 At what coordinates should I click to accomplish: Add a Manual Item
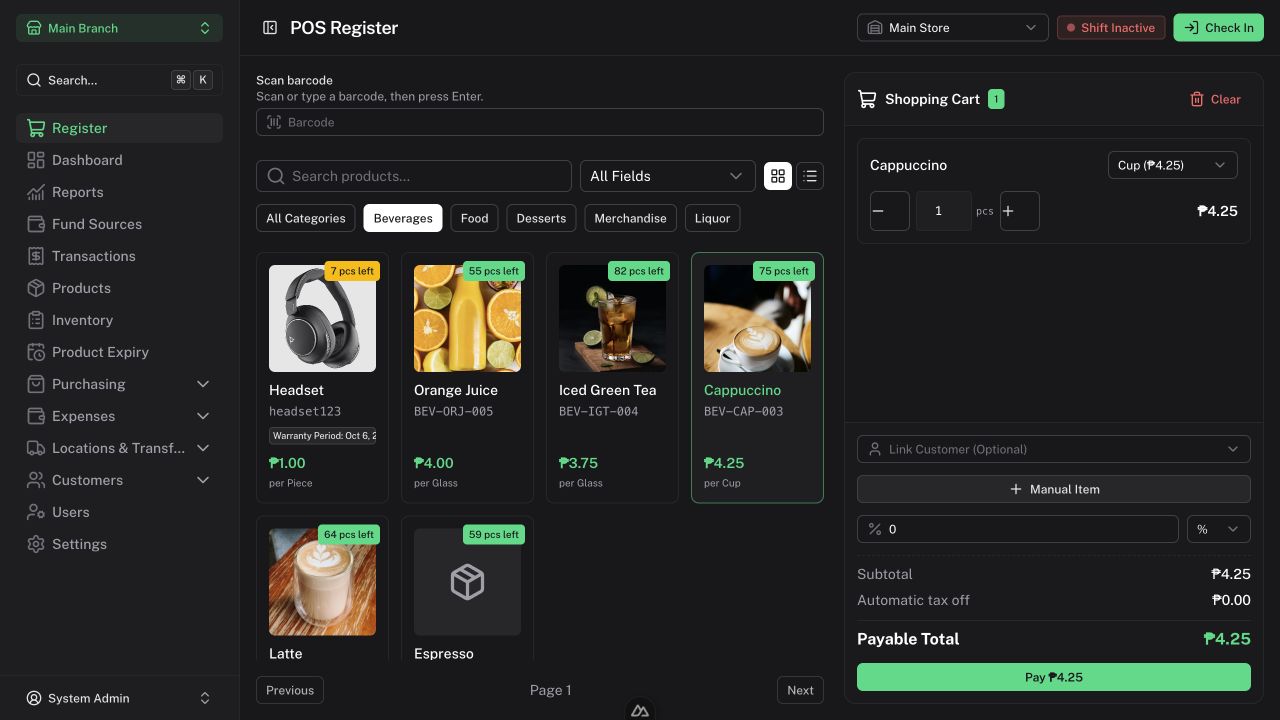[1053, 489]
